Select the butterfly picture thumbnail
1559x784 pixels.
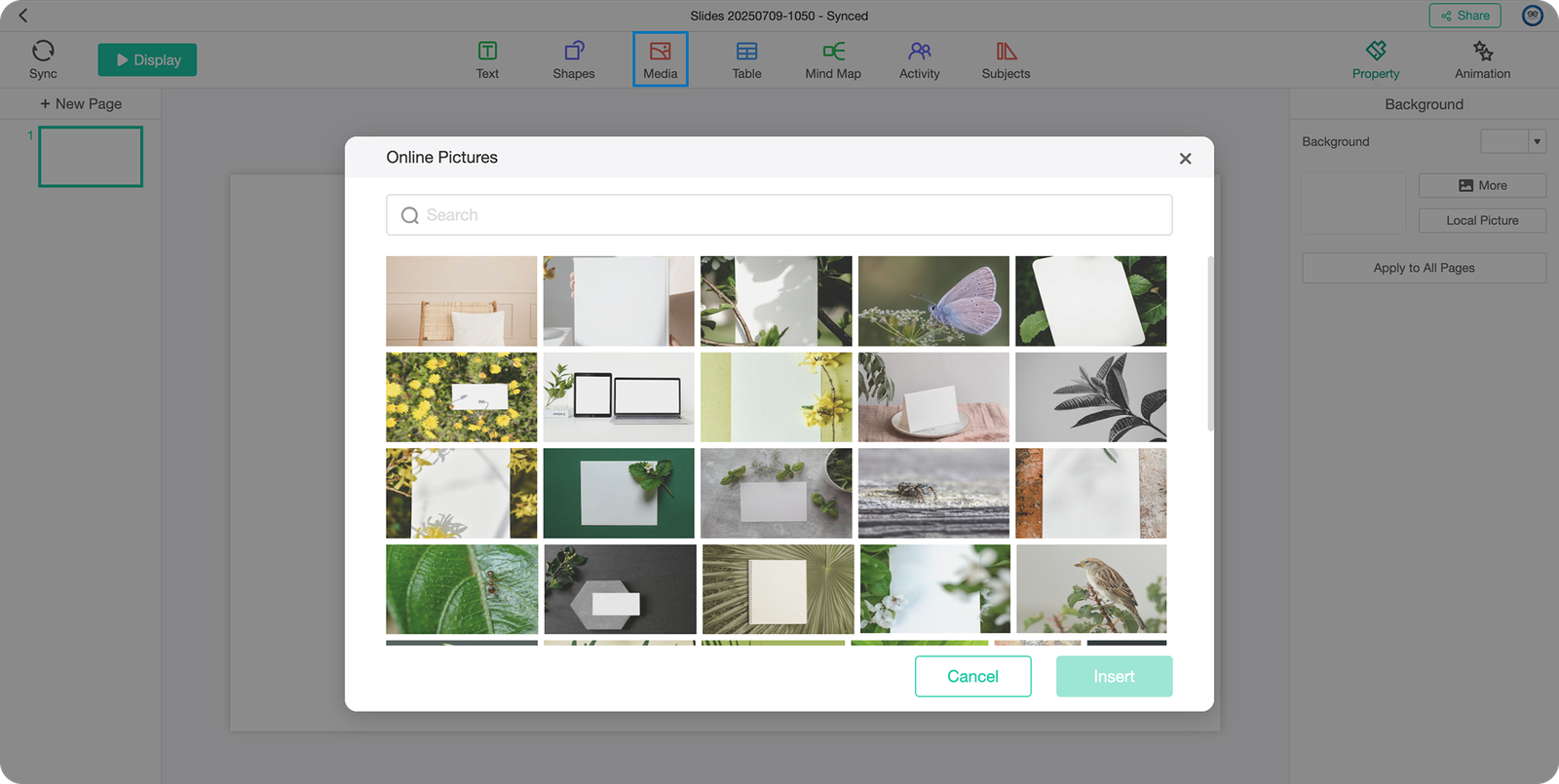click(933, 301)
